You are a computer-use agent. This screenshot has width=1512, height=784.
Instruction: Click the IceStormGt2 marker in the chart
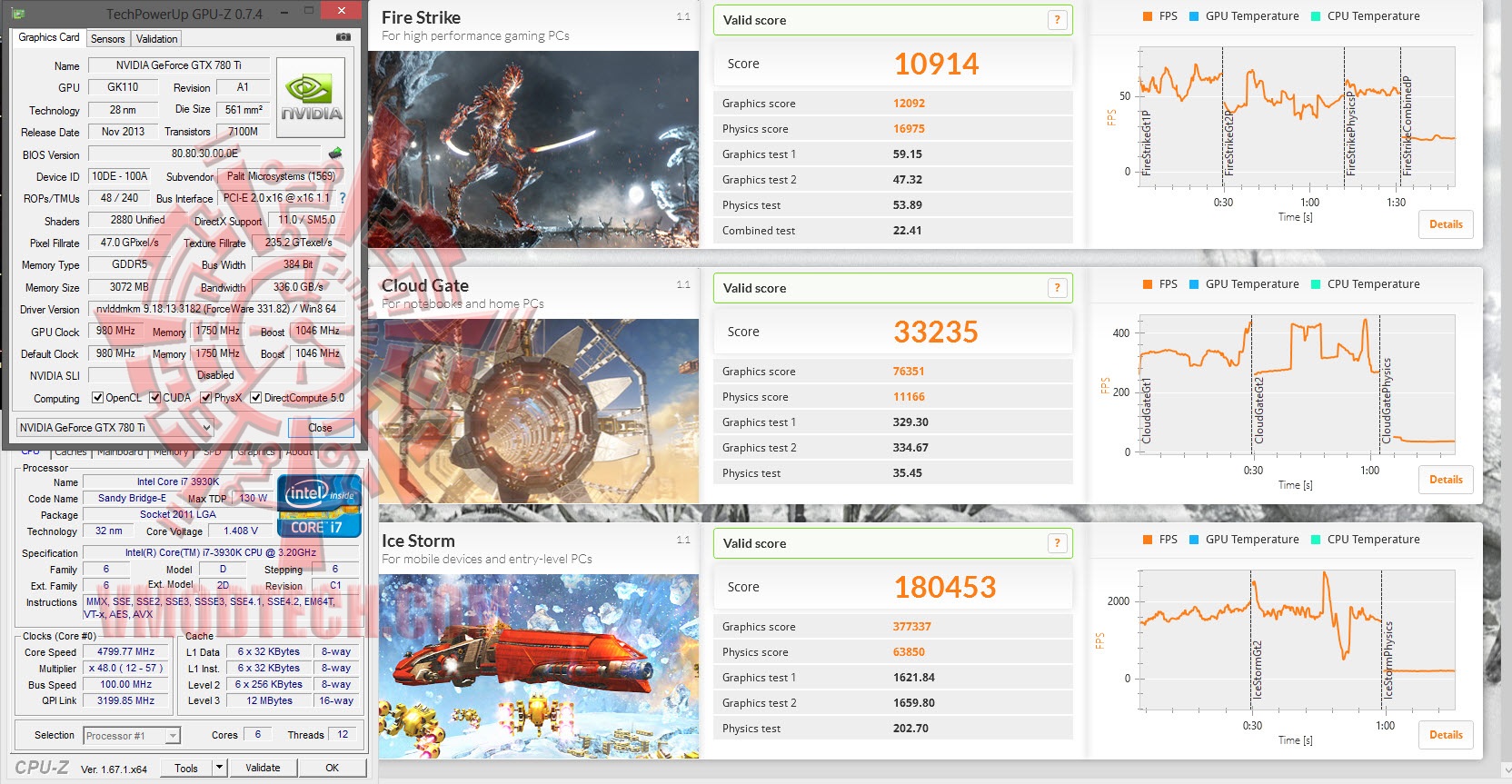tap(1258, 670)
